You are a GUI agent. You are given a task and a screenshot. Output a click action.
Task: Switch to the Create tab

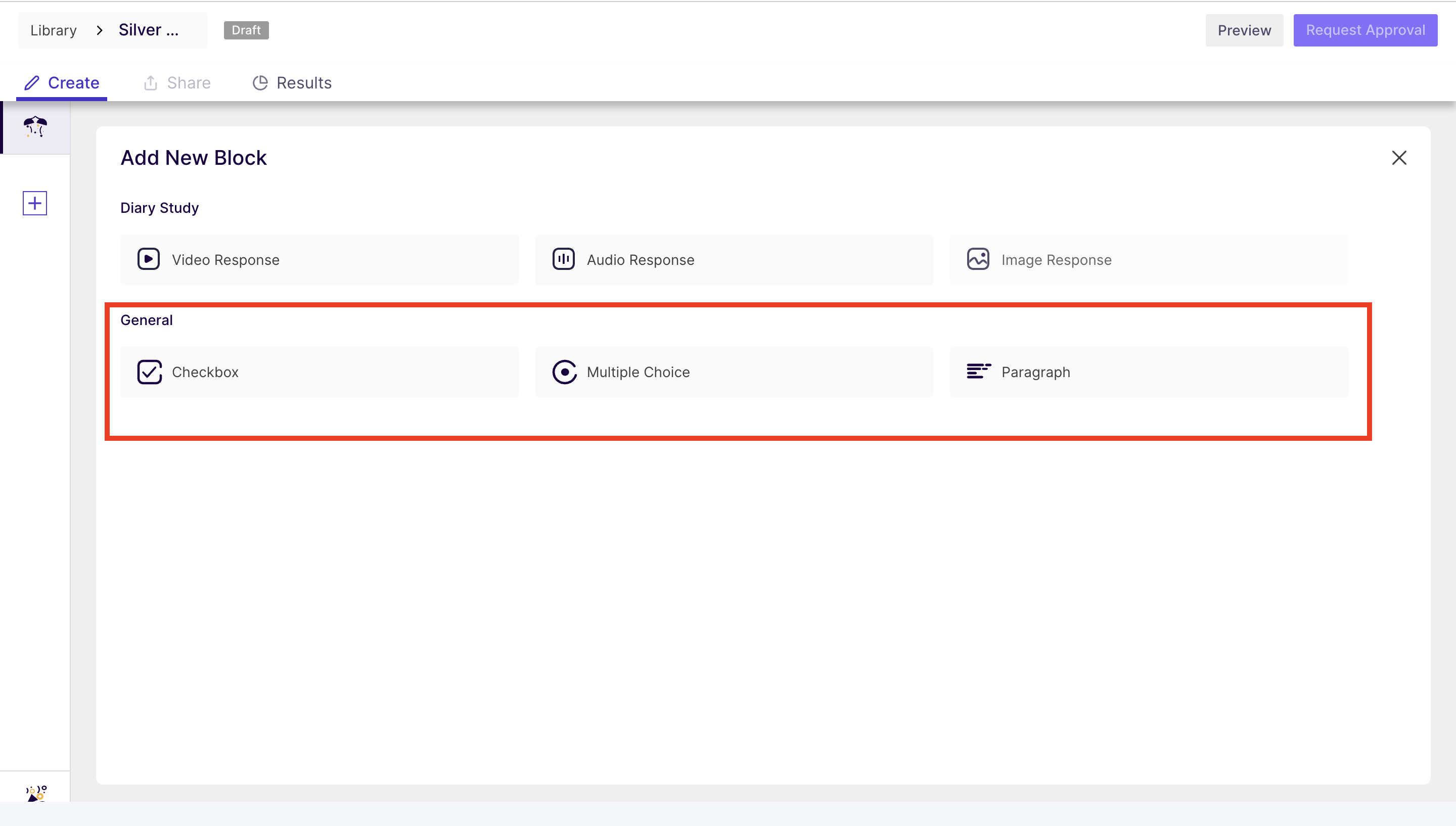pyautogui.click(x=62, y=83)
